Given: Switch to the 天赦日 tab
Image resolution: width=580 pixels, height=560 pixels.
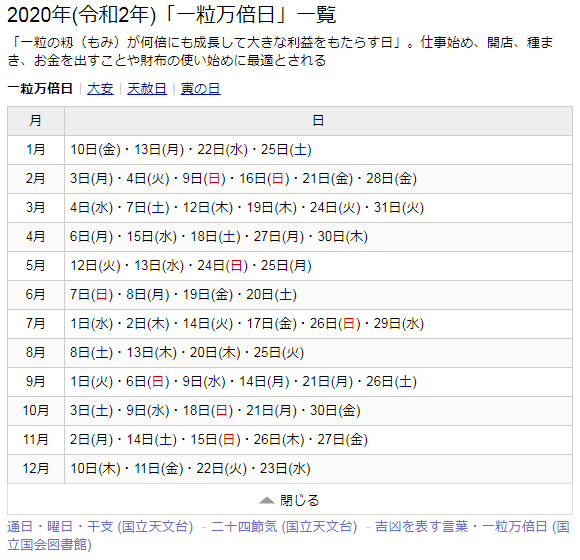Looking at the screenshot, I should pos(147,89).
